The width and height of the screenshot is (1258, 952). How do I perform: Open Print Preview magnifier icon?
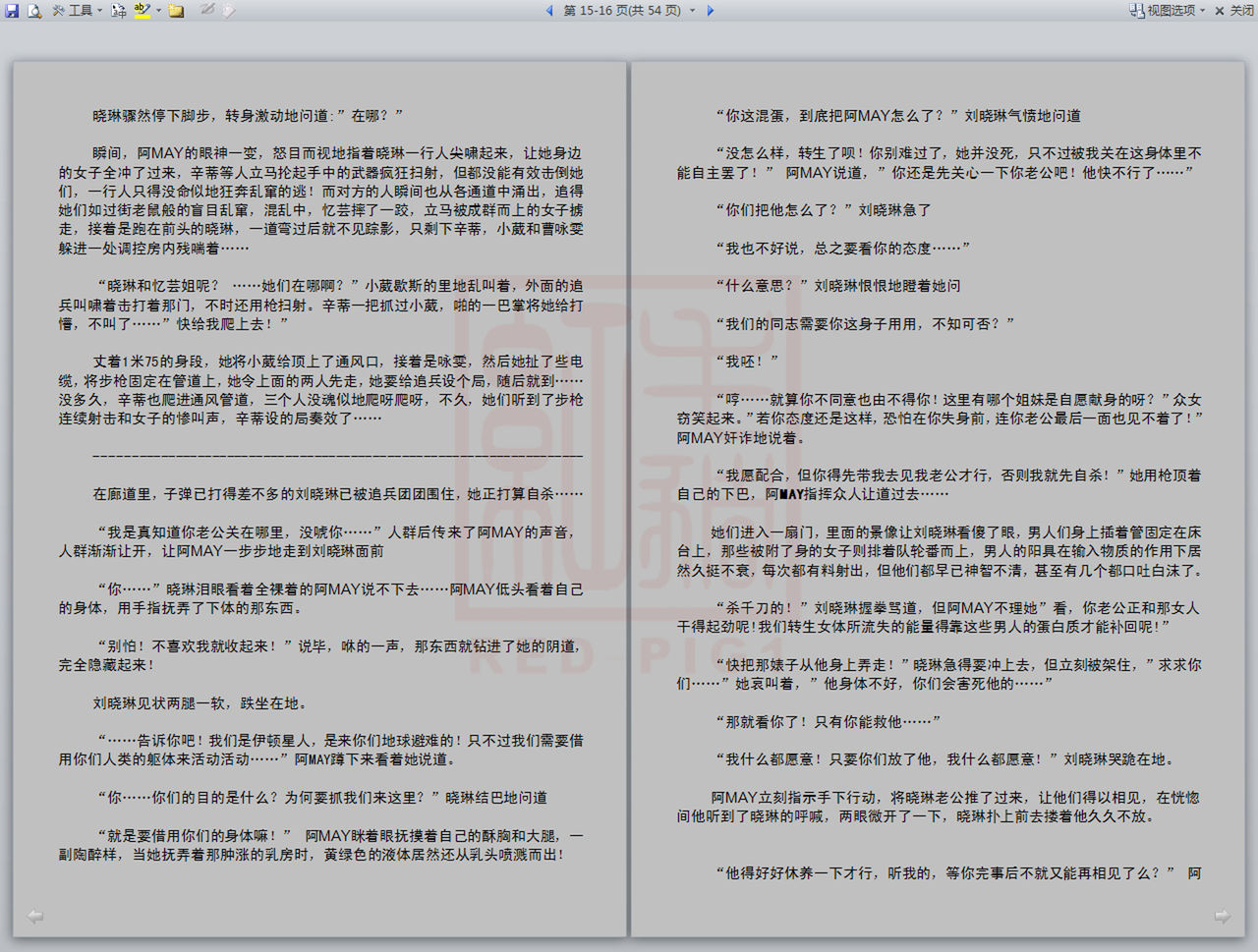(x=34, y=11)
